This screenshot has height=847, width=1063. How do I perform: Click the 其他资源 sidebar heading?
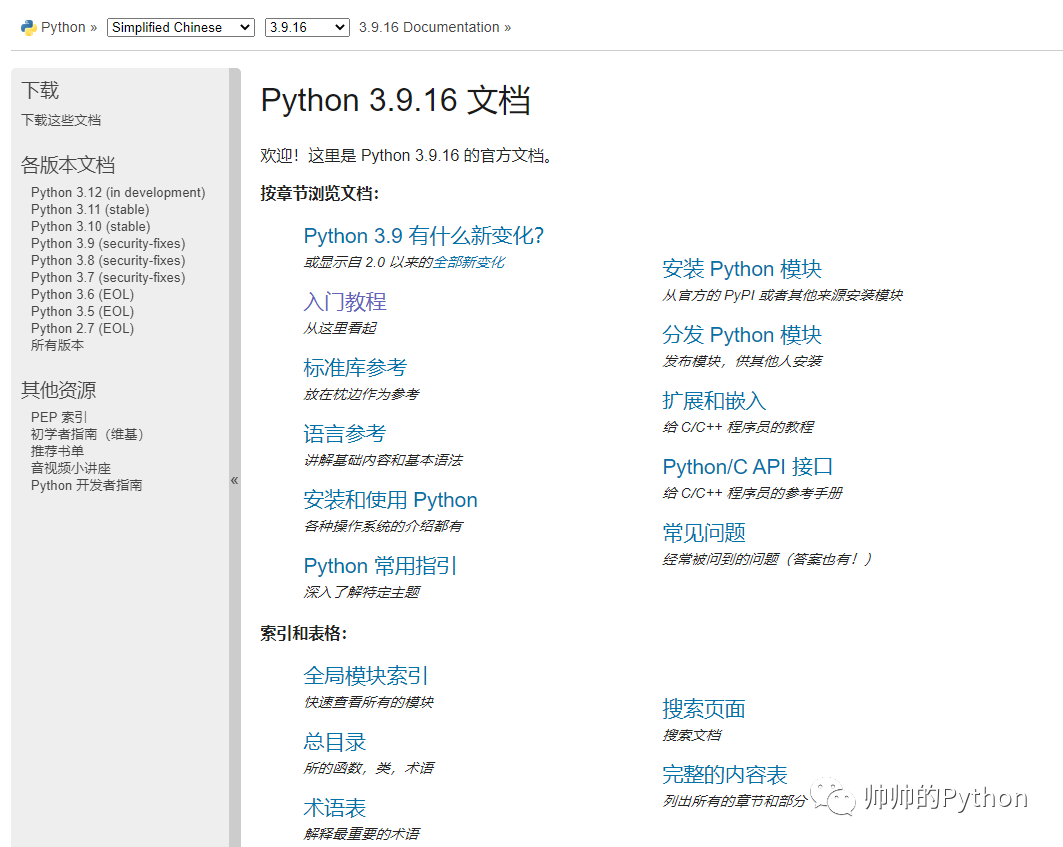click(58, 390)
